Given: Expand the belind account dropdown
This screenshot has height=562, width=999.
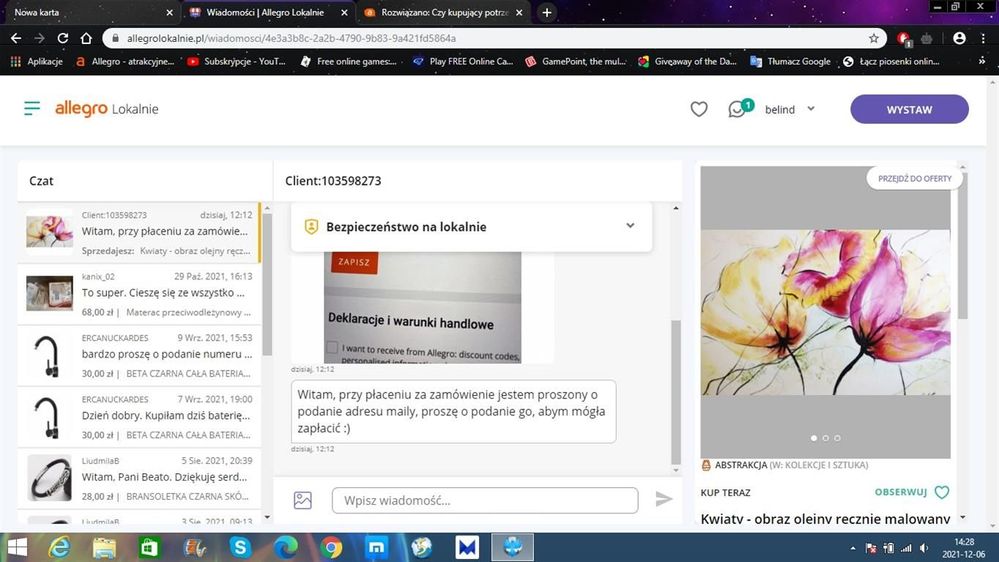Looking at the screenshot, I should click(x=790, y=109).
